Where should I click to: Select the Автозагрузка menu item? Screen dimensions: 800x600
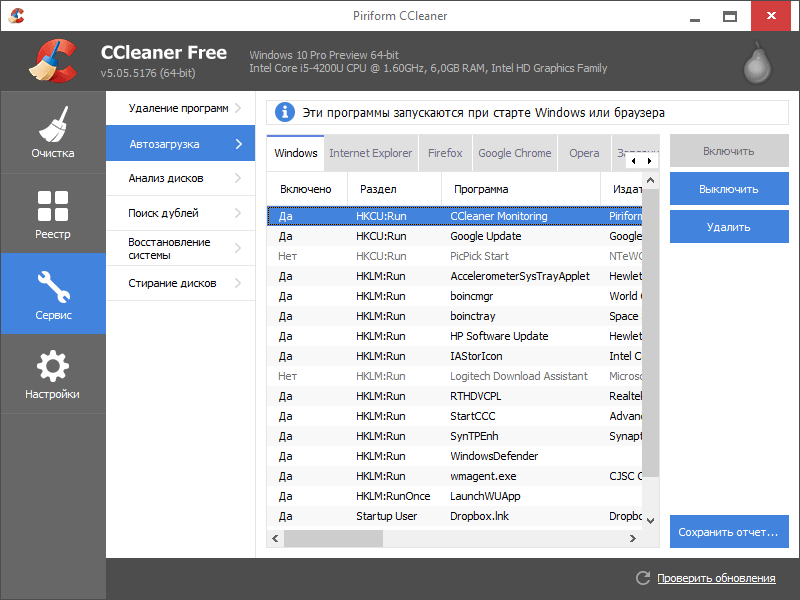click(181, 143)
